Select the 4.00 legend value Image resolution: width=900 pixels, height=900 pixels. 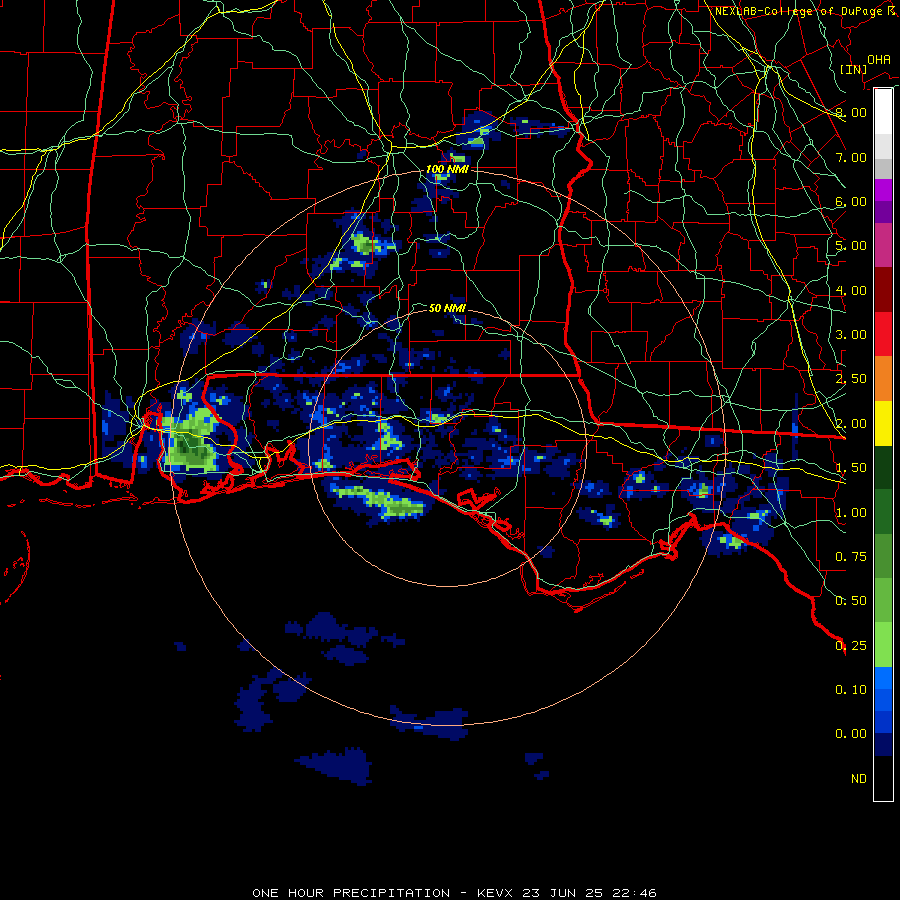[x=851, y=290]
